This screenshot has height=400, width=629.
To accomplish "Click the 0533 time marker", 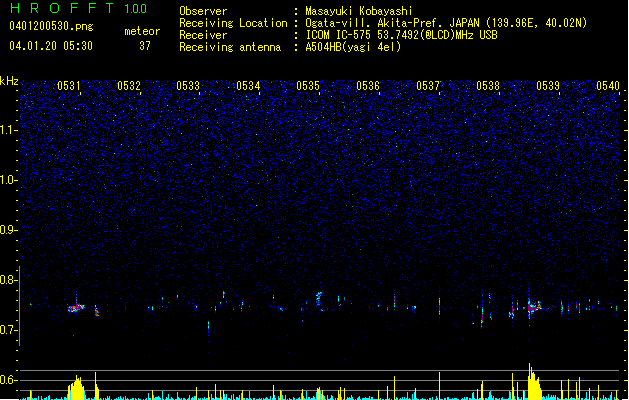I will (x=188, y=86).
